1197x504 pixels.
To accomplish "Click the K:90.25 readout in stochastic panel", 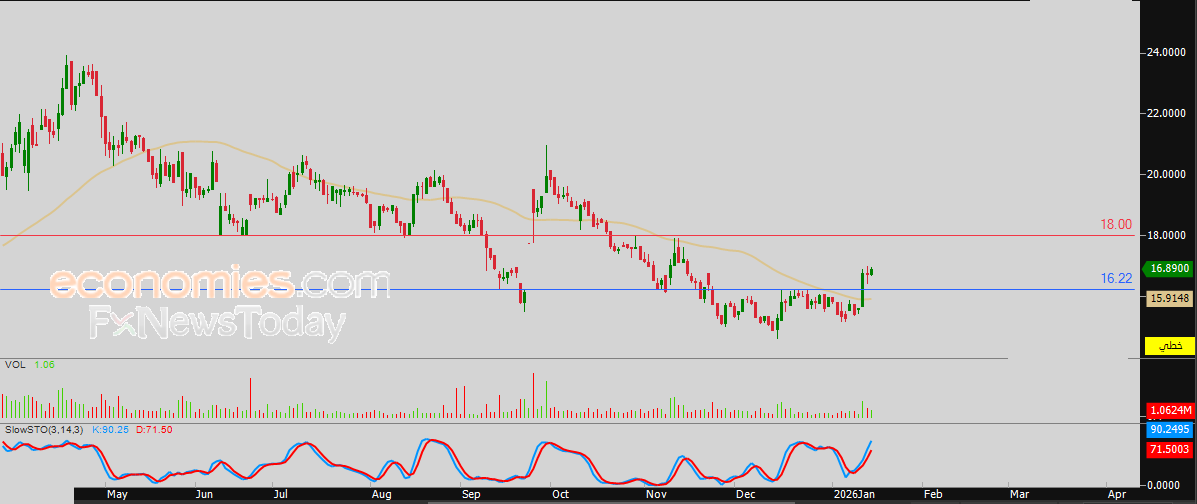I will pyautogui.click(x=110, y=430).
